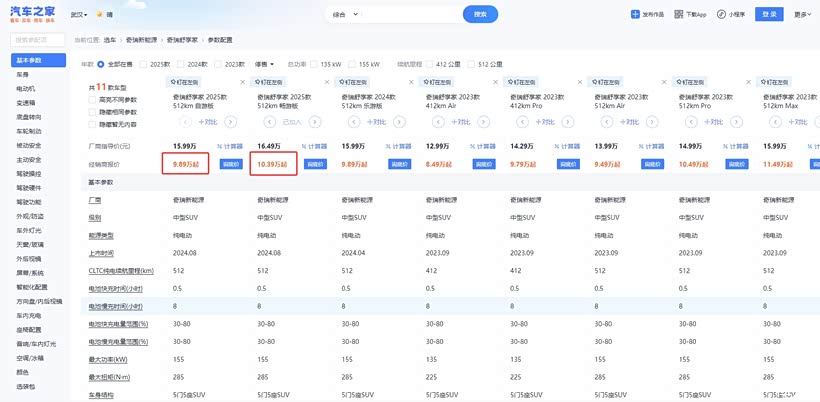Move the 2025款 512km 自游版 column right
The width and height of the screenshot is (820, 402).
click(230, 122)
